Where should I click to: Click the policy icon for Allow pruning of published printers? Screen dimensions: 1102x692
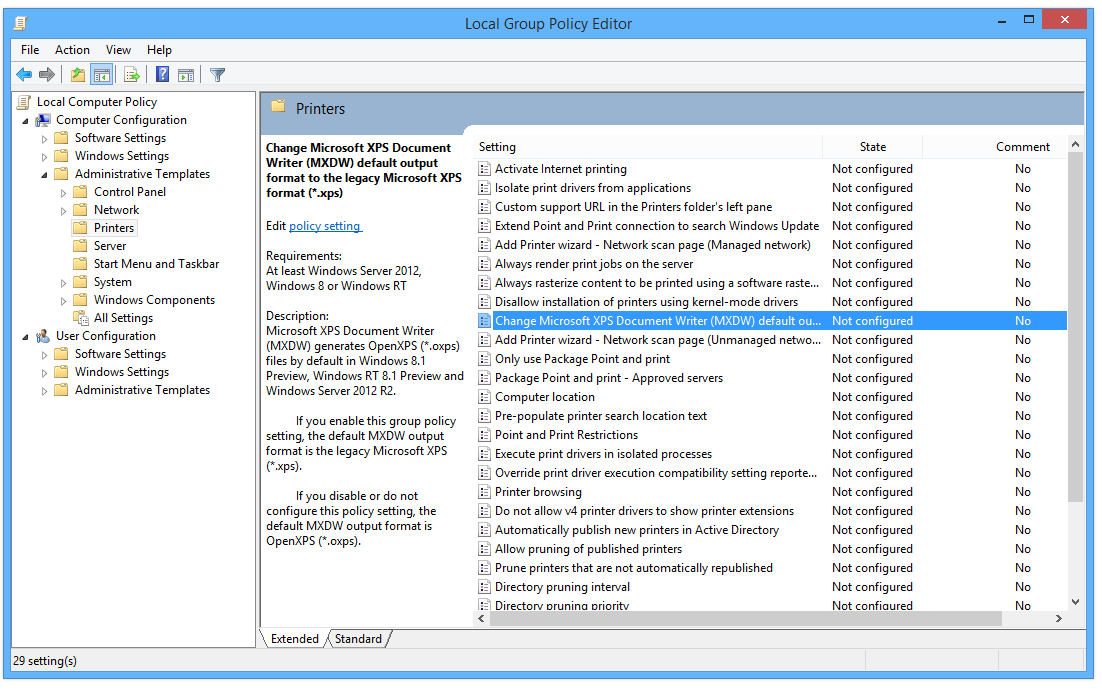click(484, 549)
